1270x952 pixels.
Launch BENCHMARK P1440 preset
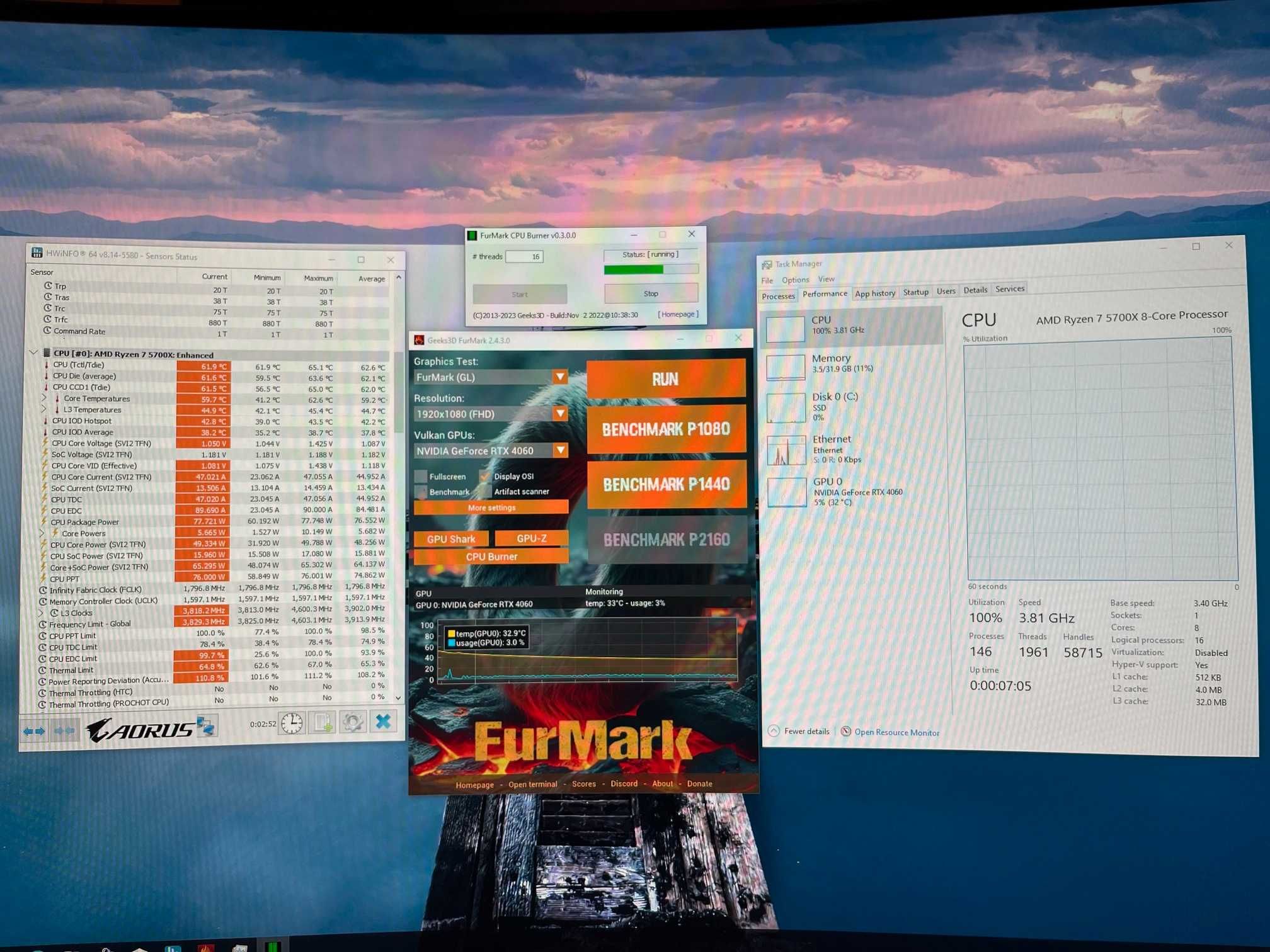[x=667, y=484]
